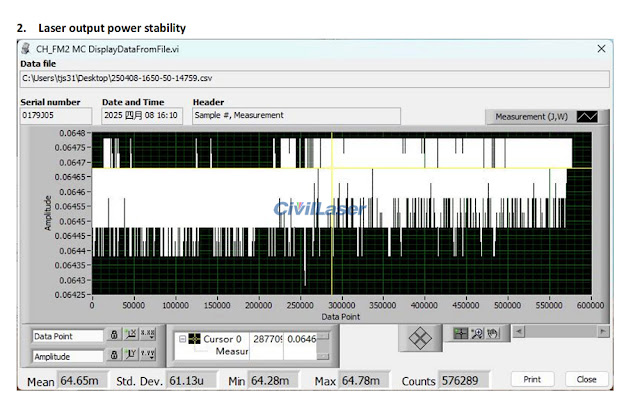Open the Measurement (J,W) plot legend

pos(531,117)
